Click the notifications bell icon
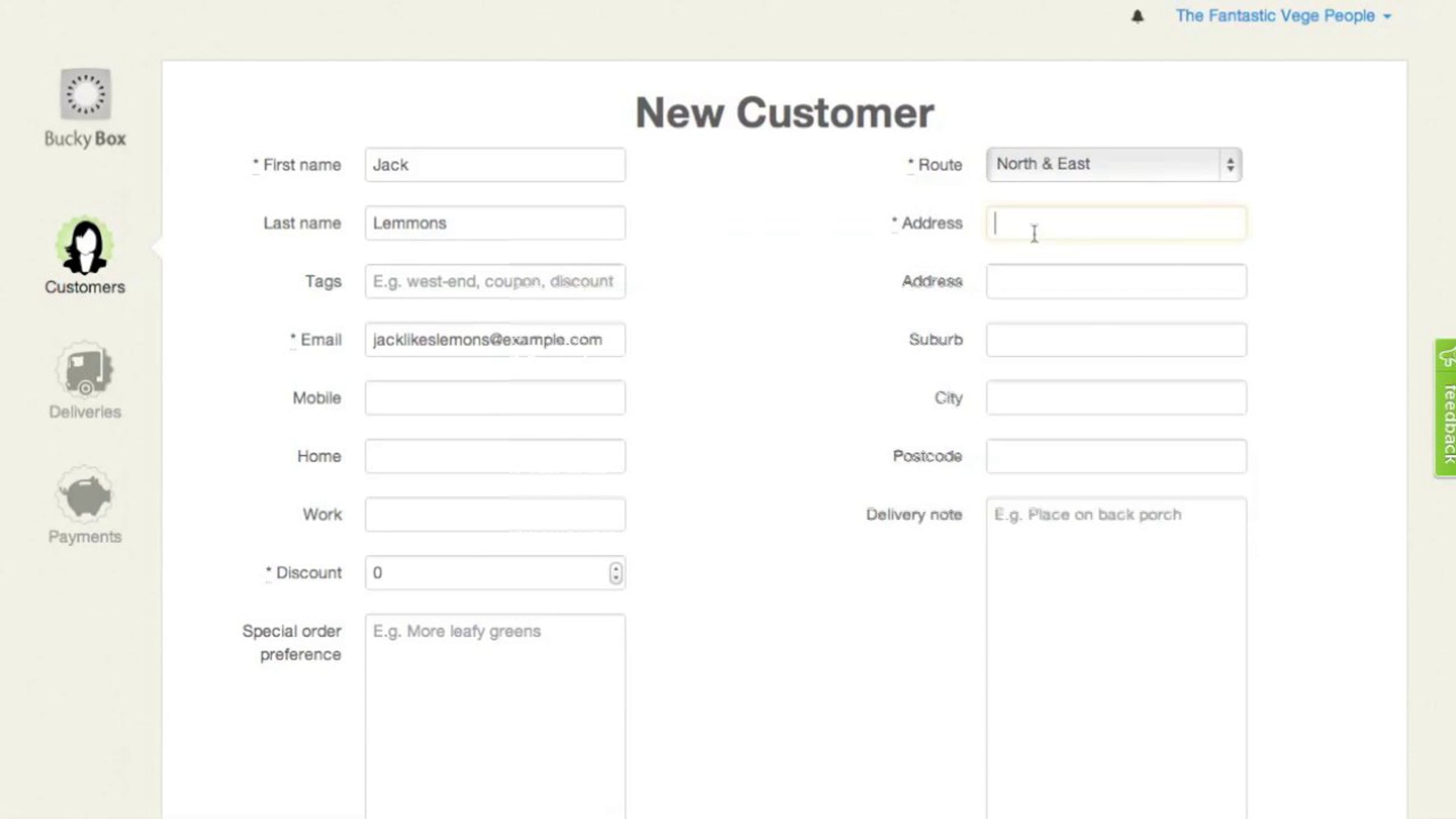The width and height of the screenshot is (1456, 819). click(x=1137, y=16)
